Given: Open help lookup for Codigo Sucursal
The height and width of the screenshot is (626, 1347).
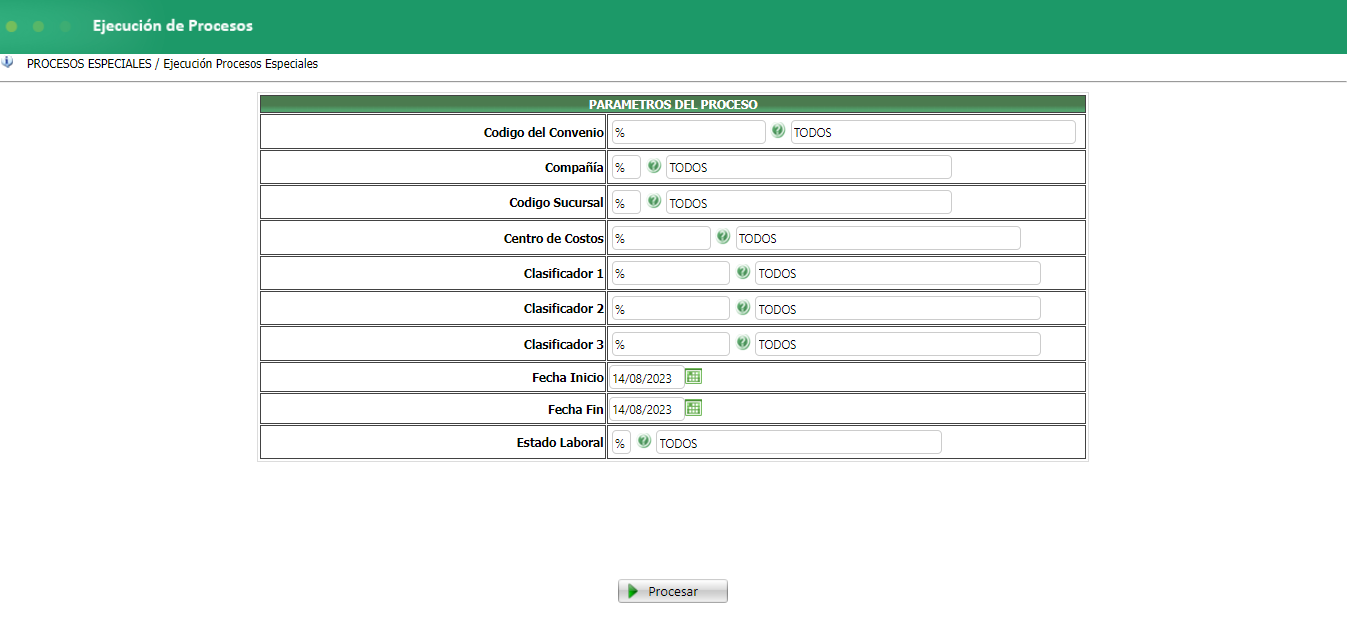Looking at the screenshot, I should (x=654, y=201).
